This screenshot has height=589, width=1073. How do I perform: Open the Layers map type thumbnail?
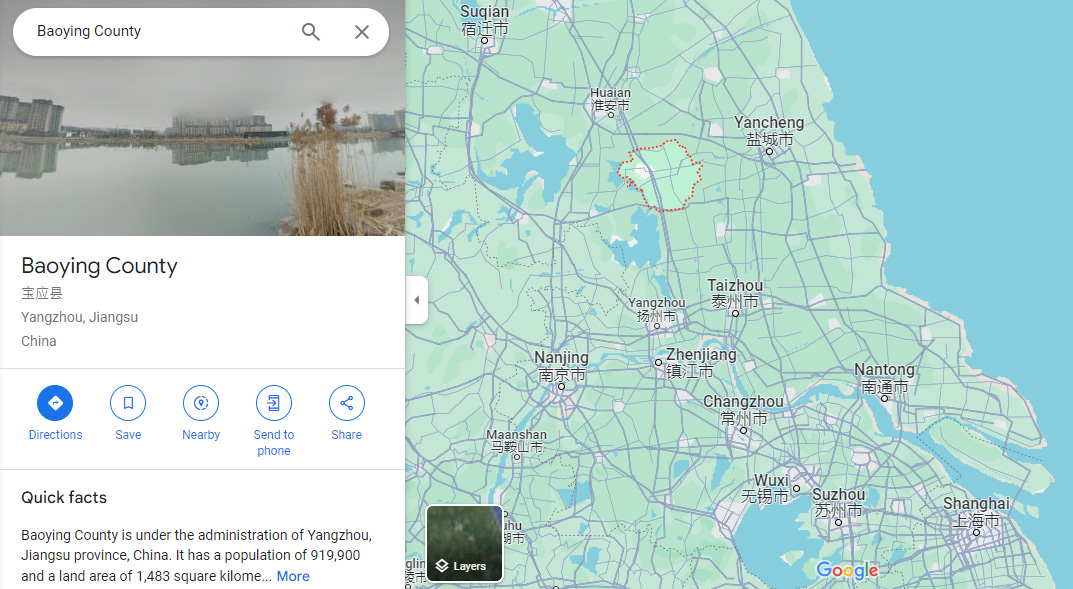465,544
